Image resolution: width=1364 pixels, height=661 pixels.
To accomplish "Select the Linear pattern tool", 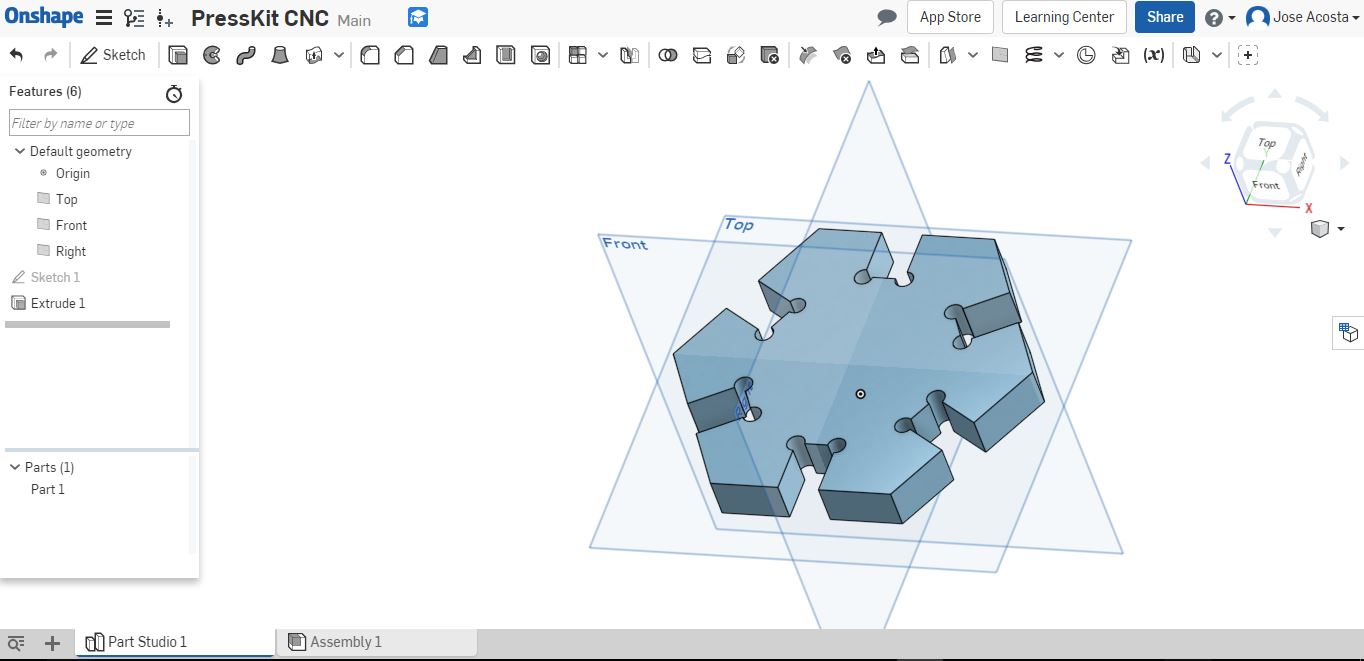I will 578,55.
